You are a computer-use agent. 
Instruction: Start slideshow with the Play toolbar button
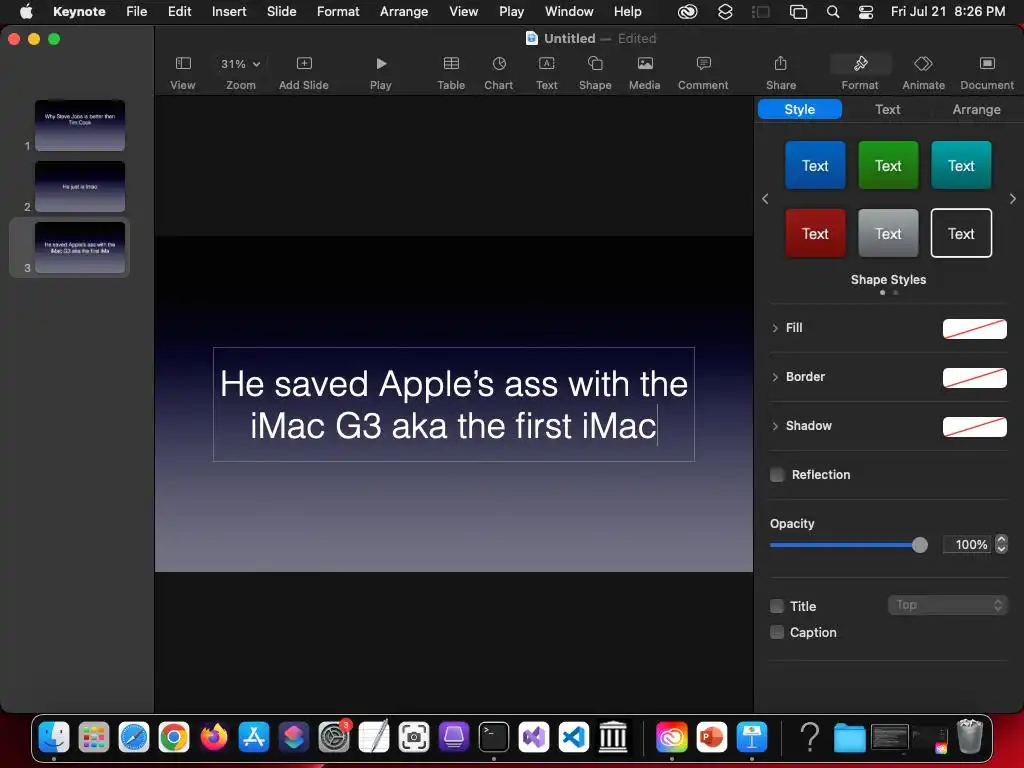pos(381,63)
